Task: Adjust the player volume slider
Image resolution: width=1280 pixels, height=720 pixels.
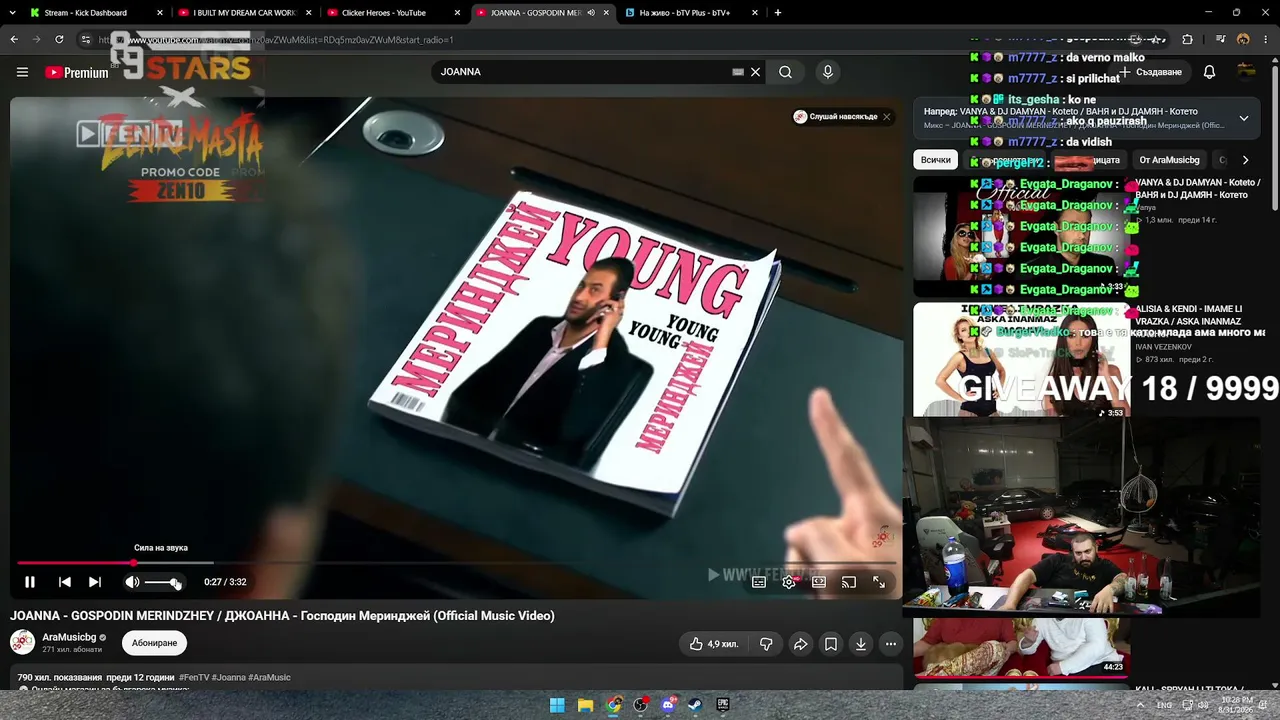Action: (162, 582)
